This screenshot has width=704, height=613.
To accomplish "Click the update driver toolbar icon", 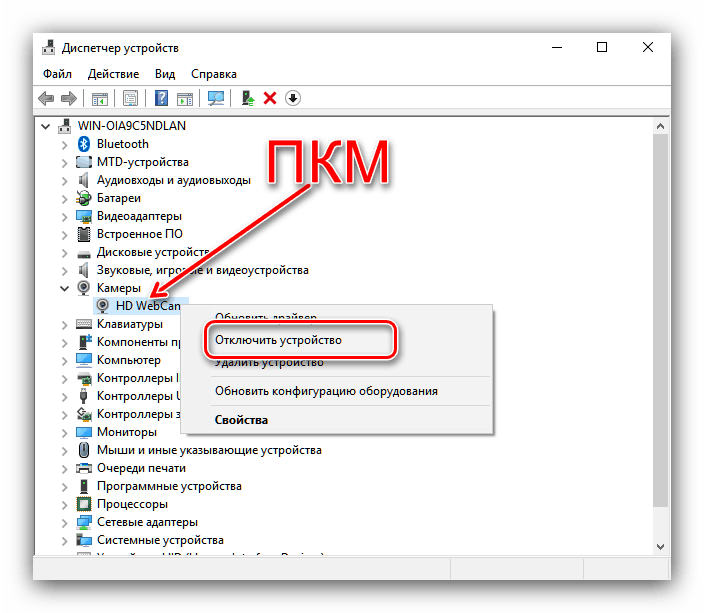I will pos(248,98).
